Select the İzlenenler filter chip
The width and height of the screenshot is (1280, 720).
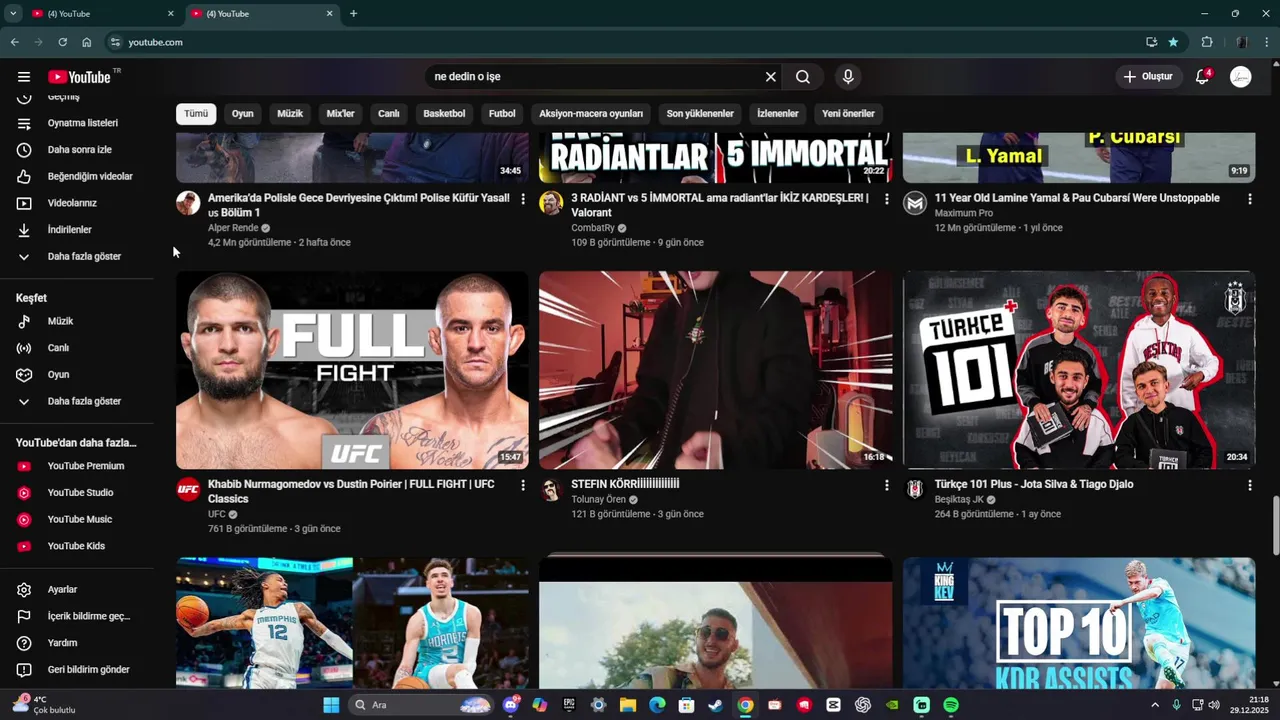pos(778,113)
